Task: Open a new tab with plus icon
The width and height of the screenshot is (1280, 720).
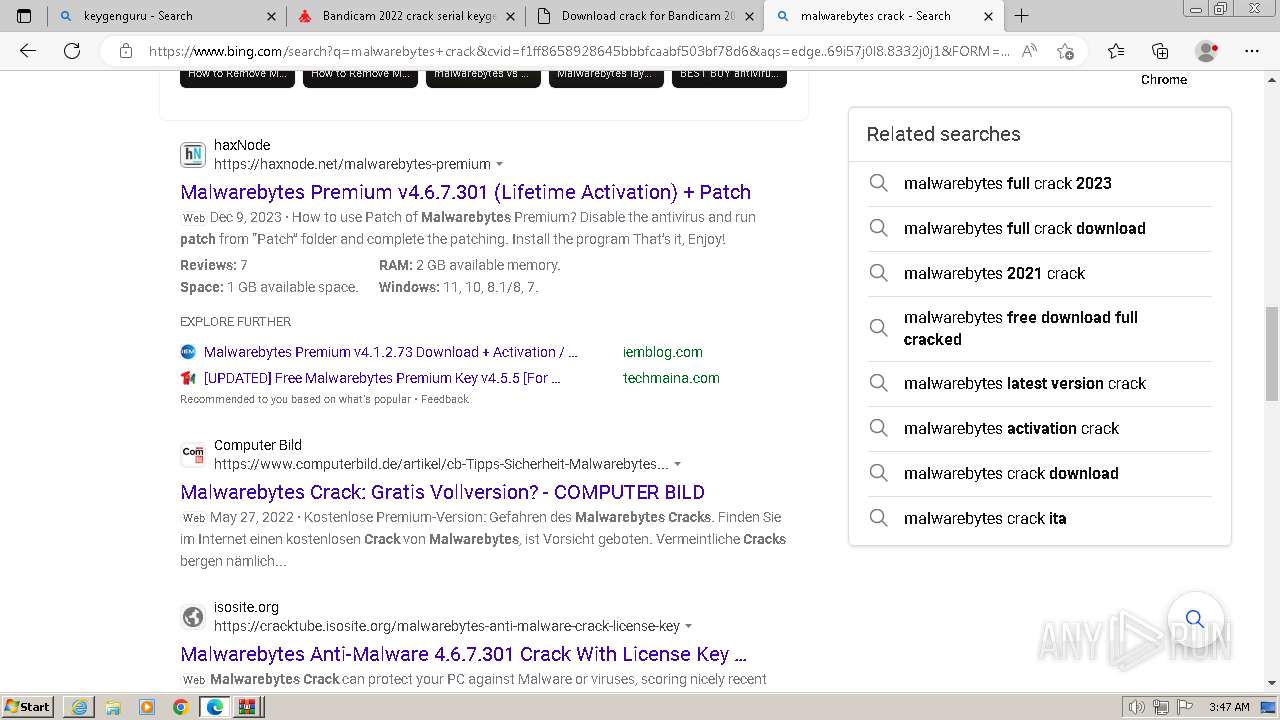Action: click(1021, 16)
